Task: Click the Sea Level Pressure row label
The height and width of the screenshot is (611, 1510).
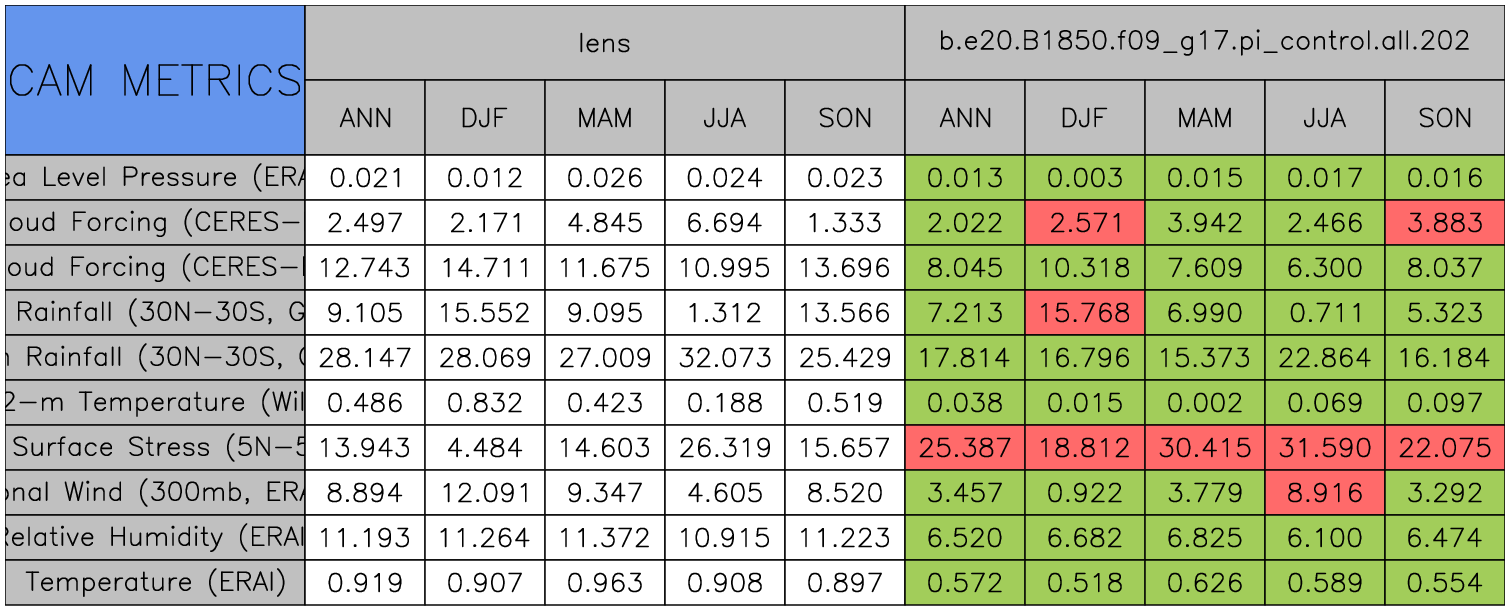Action: tap(155, 178)
